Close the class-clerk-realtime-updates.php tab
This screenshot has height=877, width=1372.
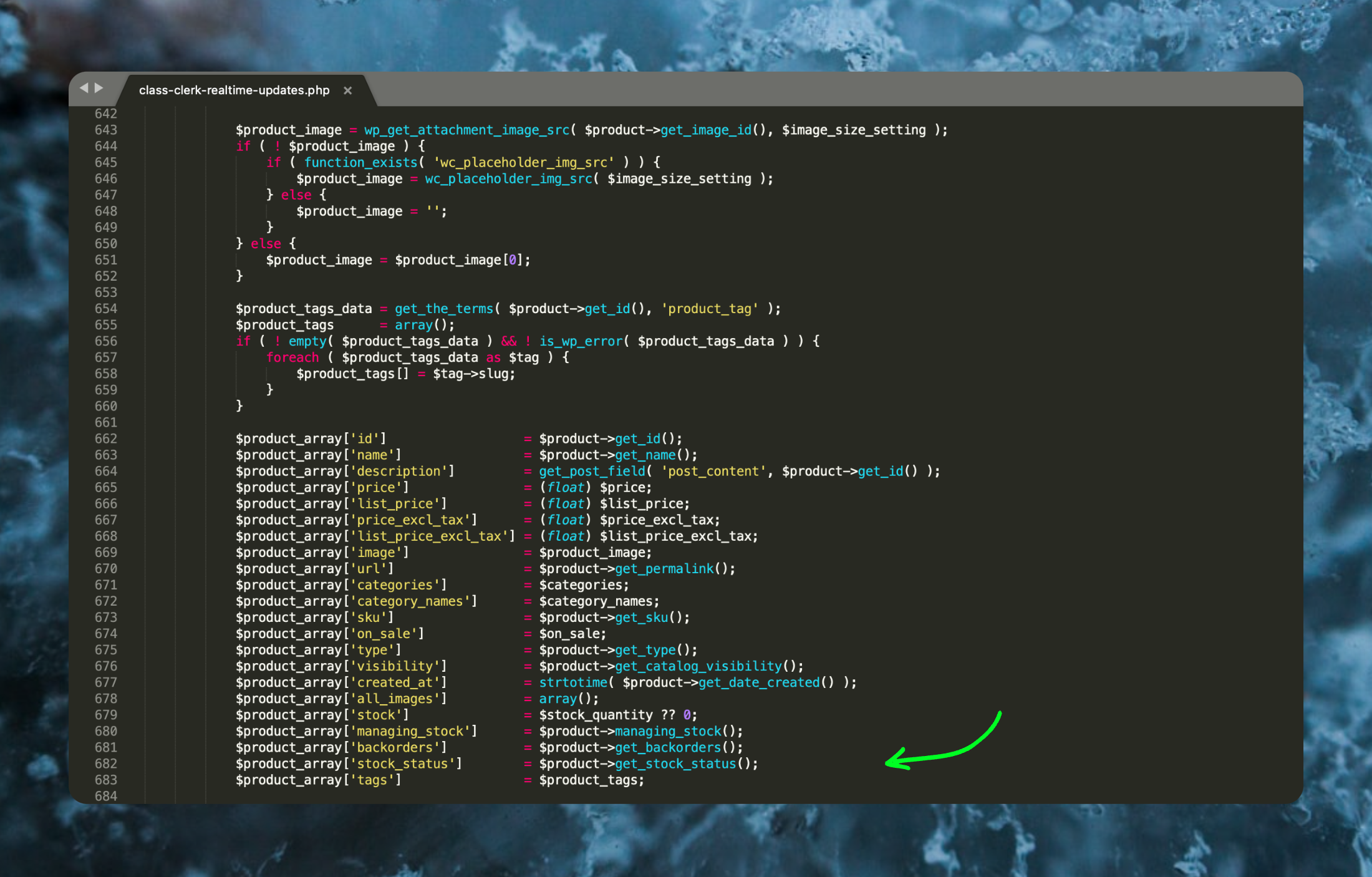(348, 90)
